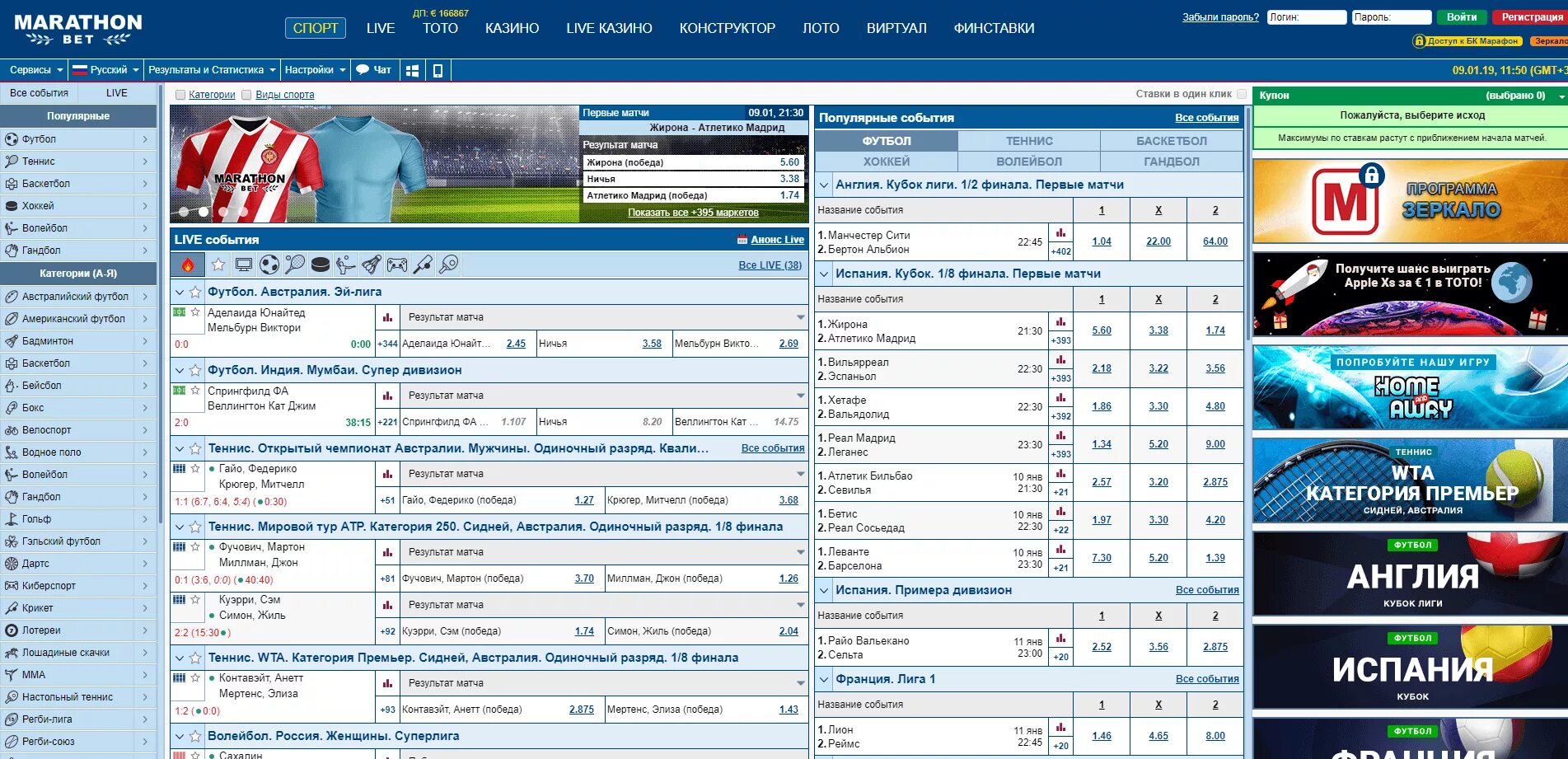The height and width of the screenshot is (759, 1568).
Task: Open favorites star filter in LIVE events
Action: coord(218,265)
